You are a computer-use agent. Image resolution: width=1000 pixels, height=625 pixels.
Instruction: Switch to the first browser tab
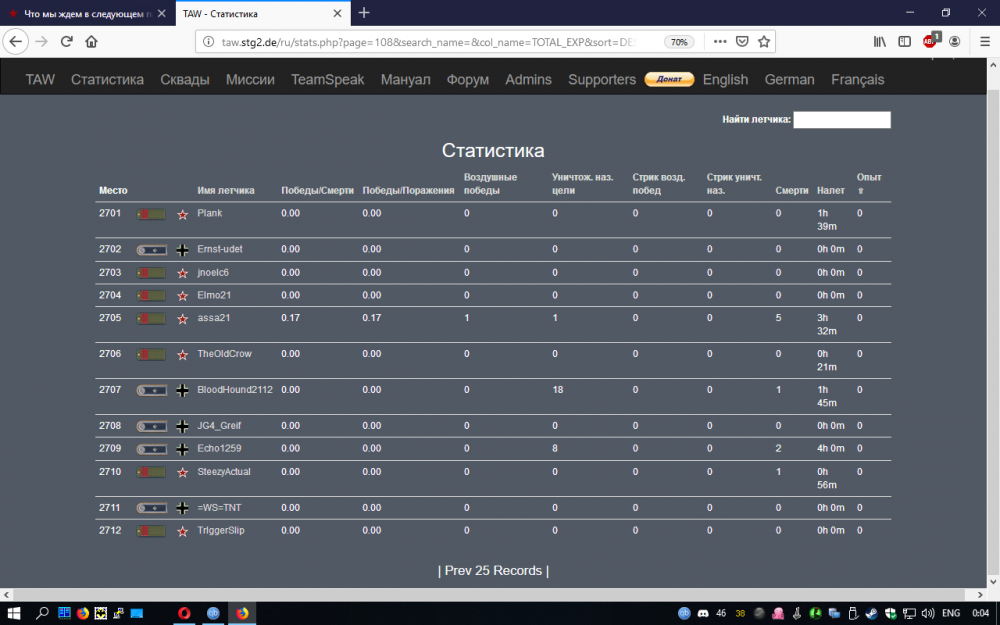tap(87, 13)
